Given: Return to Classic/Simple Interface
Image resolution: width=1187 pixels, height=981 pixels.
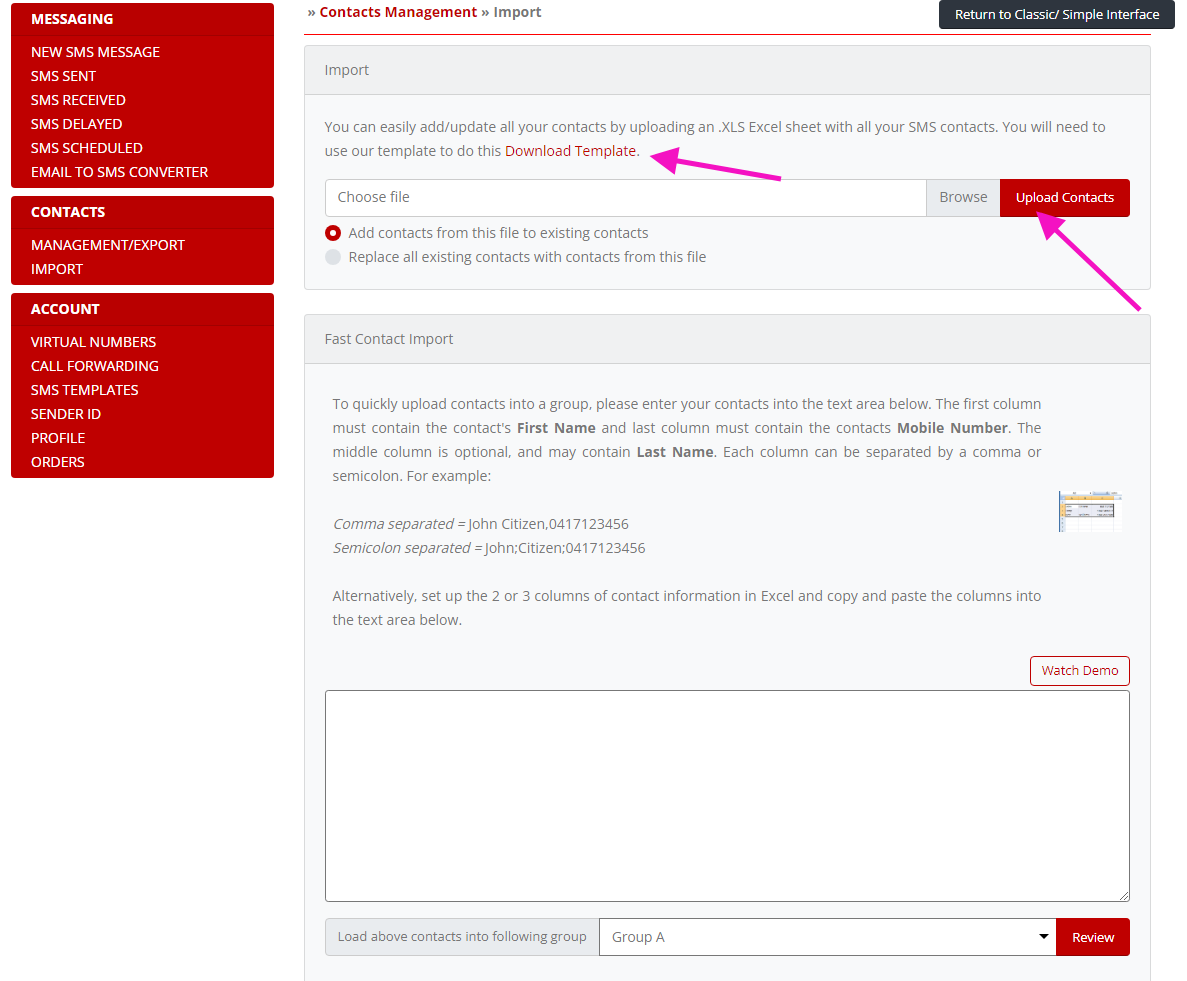Looking at the screenshot, I should pyautogui.click(x=1057, y=14).
